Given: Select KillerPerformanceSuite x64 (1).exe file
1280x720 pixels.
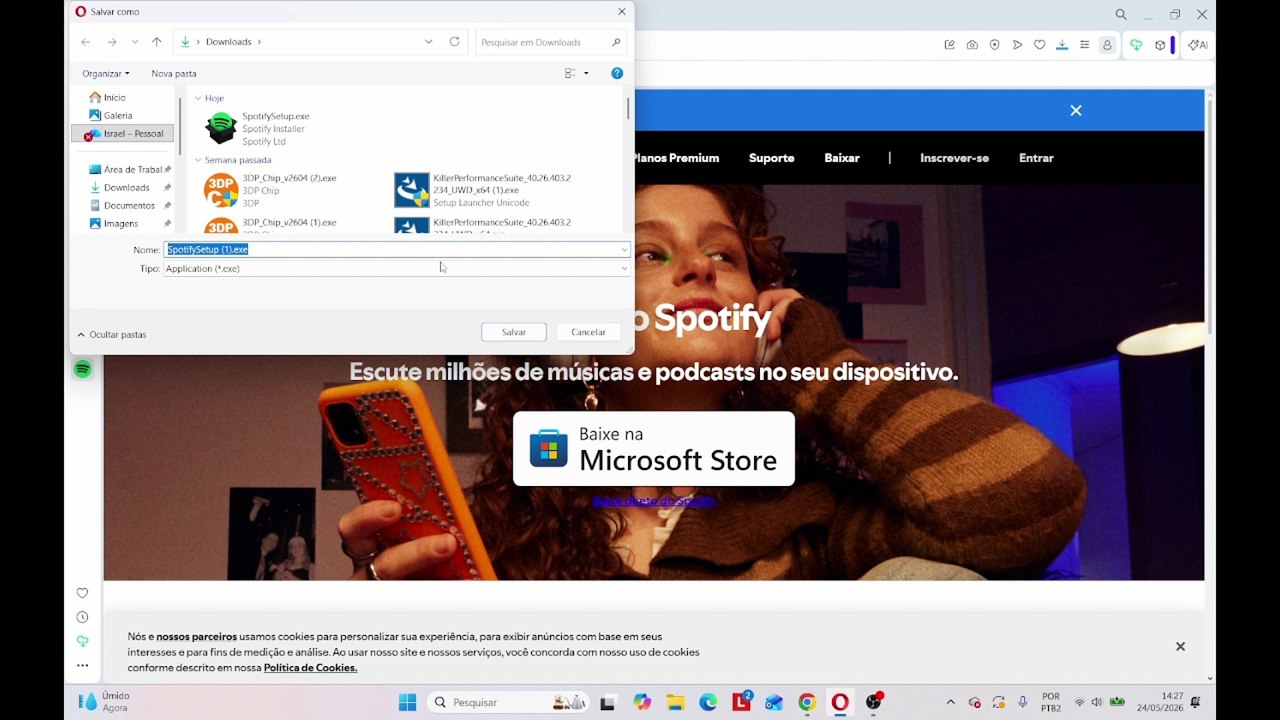Looking at the screenshot, I should click(x=483, y=190).
